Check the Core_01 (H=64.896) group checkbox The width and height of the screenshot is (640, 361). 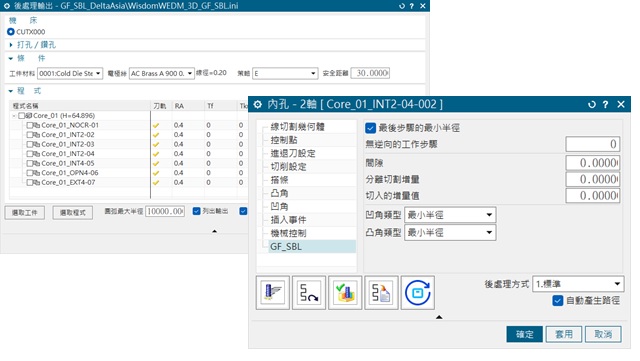pyautogui.click(x=22, y=116)
